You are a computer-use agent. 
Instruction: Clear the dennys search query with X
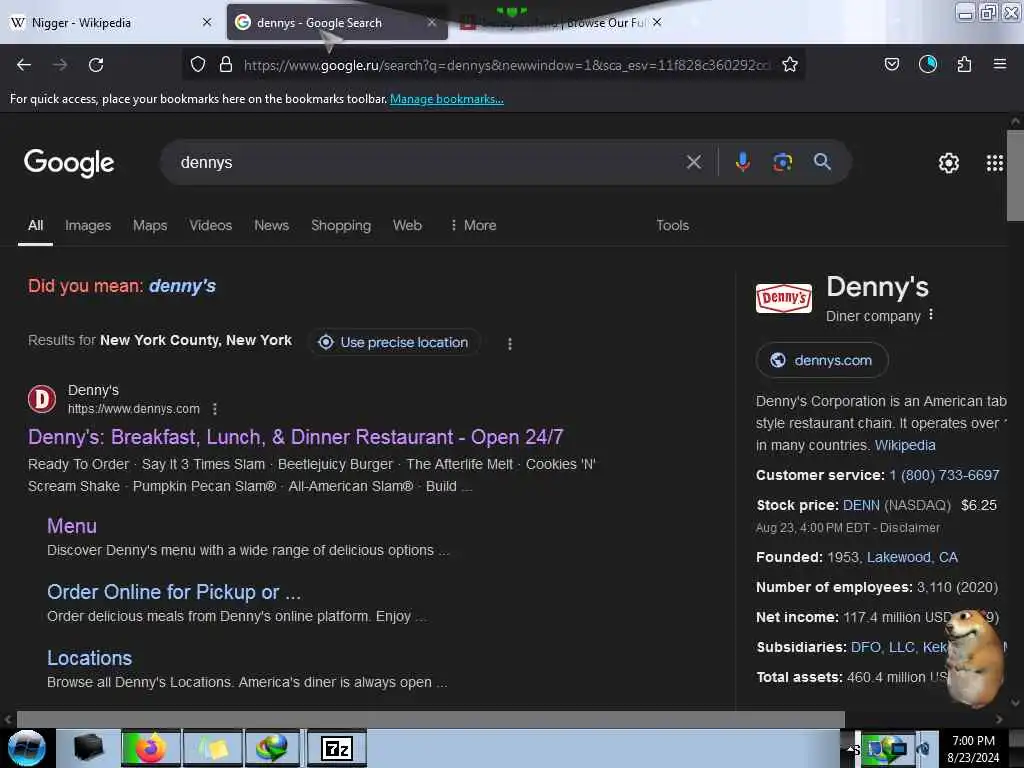coord(694,162)
